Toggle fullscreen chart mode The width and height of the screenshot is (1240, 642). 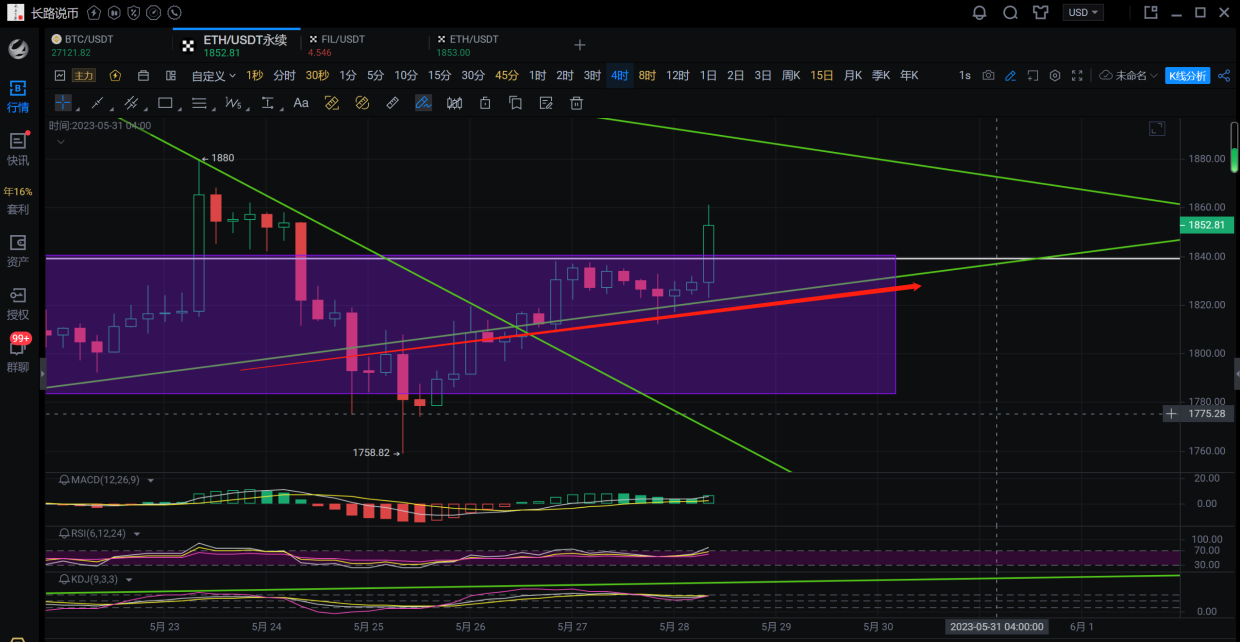point(1077,76)
